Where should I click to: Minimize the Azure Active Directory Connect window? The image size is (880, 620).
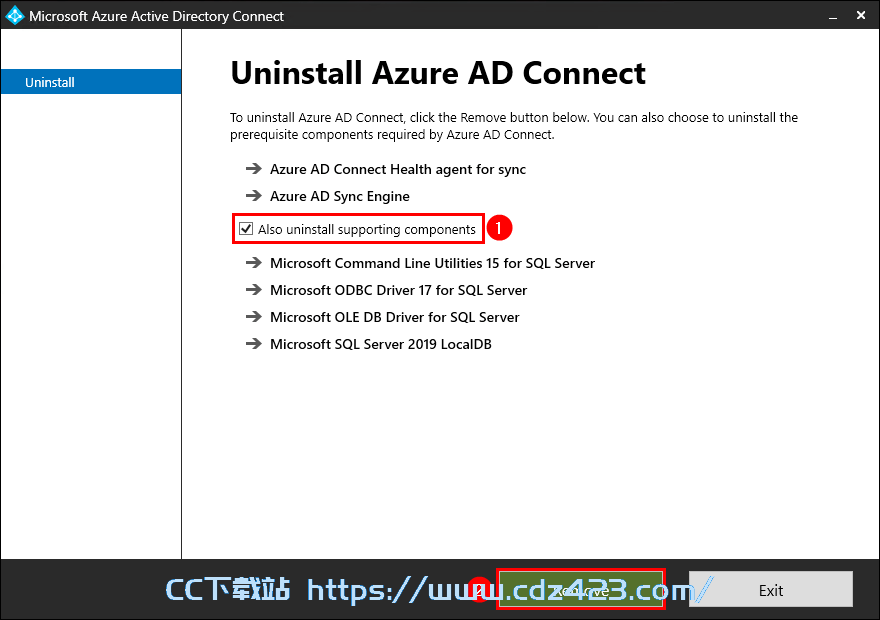coord(833,16)
